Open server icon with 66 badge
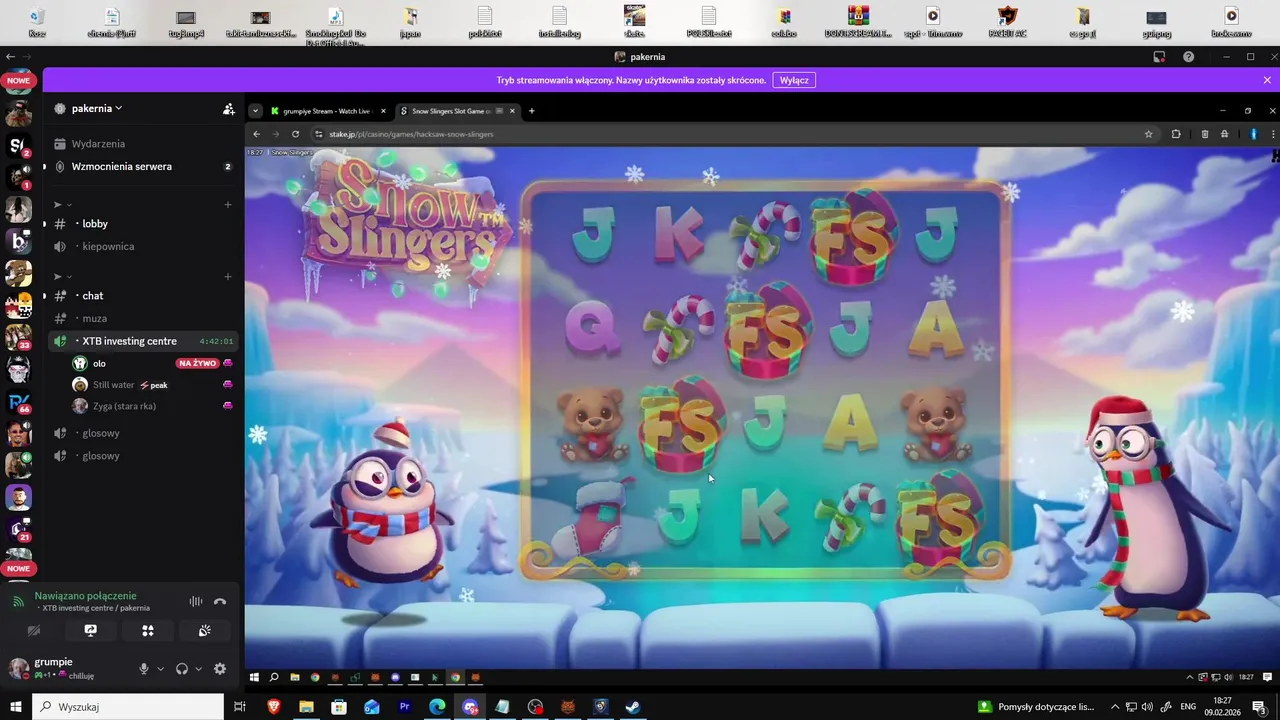The image size is (1280, 720). click(x=19, y=401)
